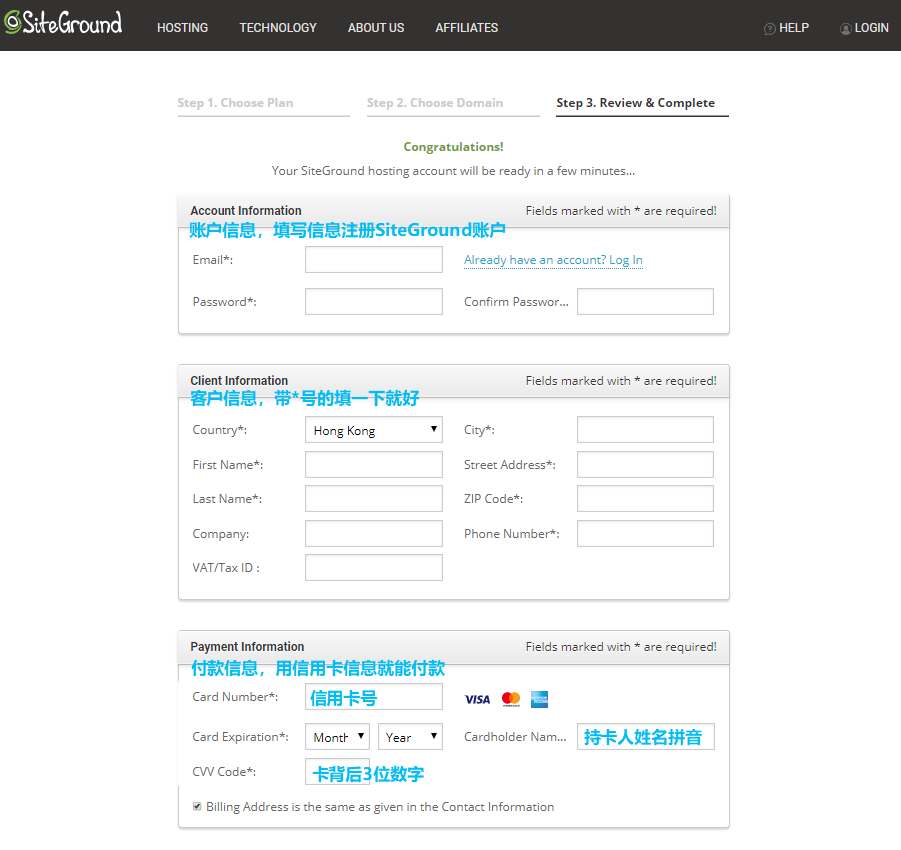The width and height of the screenshot is (901, 850).
Task: Click the MasterCard logo
Action: (511, 699)
